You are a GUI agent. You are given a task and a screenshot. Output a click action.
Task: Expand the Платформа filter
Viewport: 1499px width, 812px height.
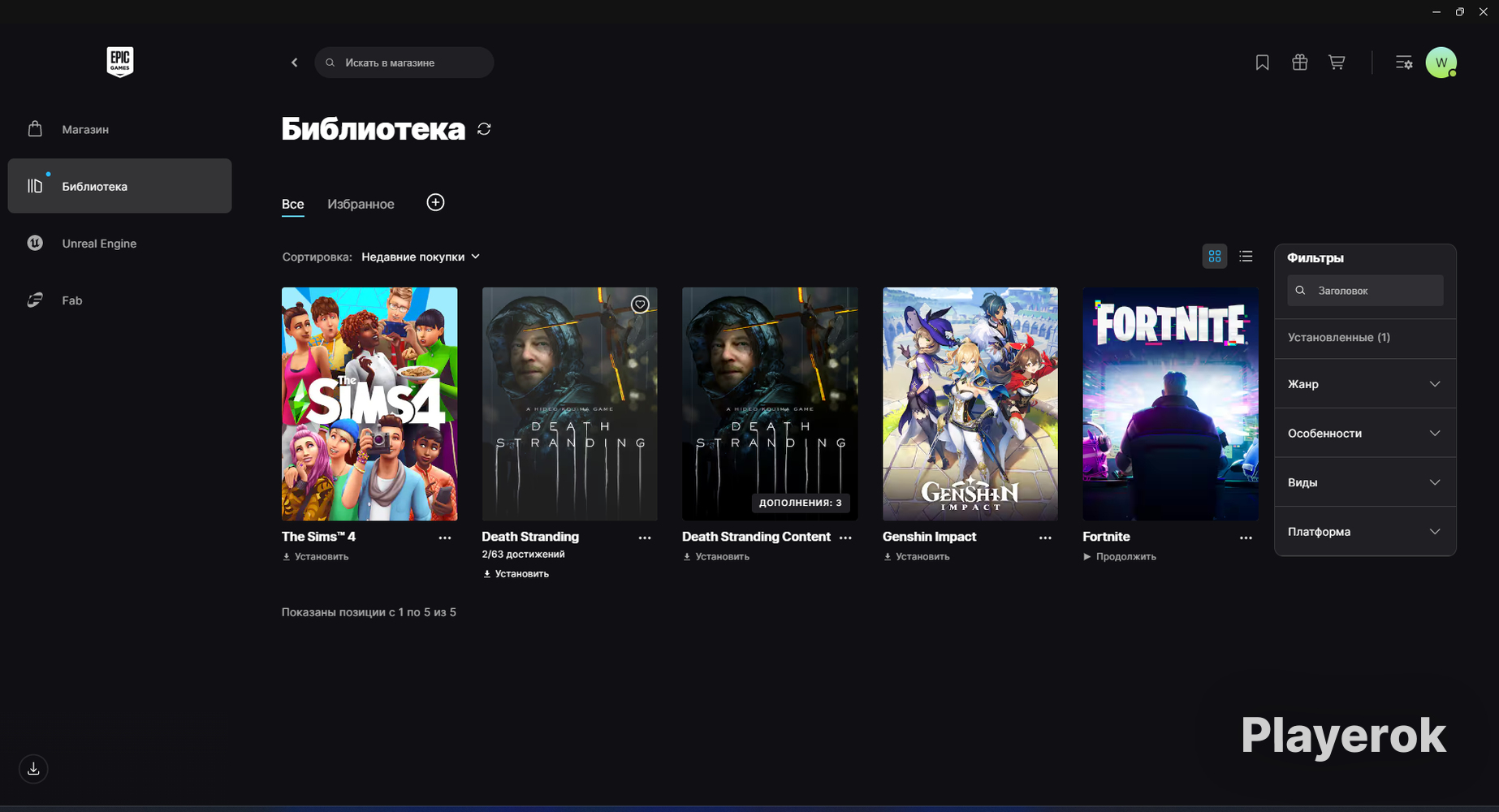tap(1365, 532)
